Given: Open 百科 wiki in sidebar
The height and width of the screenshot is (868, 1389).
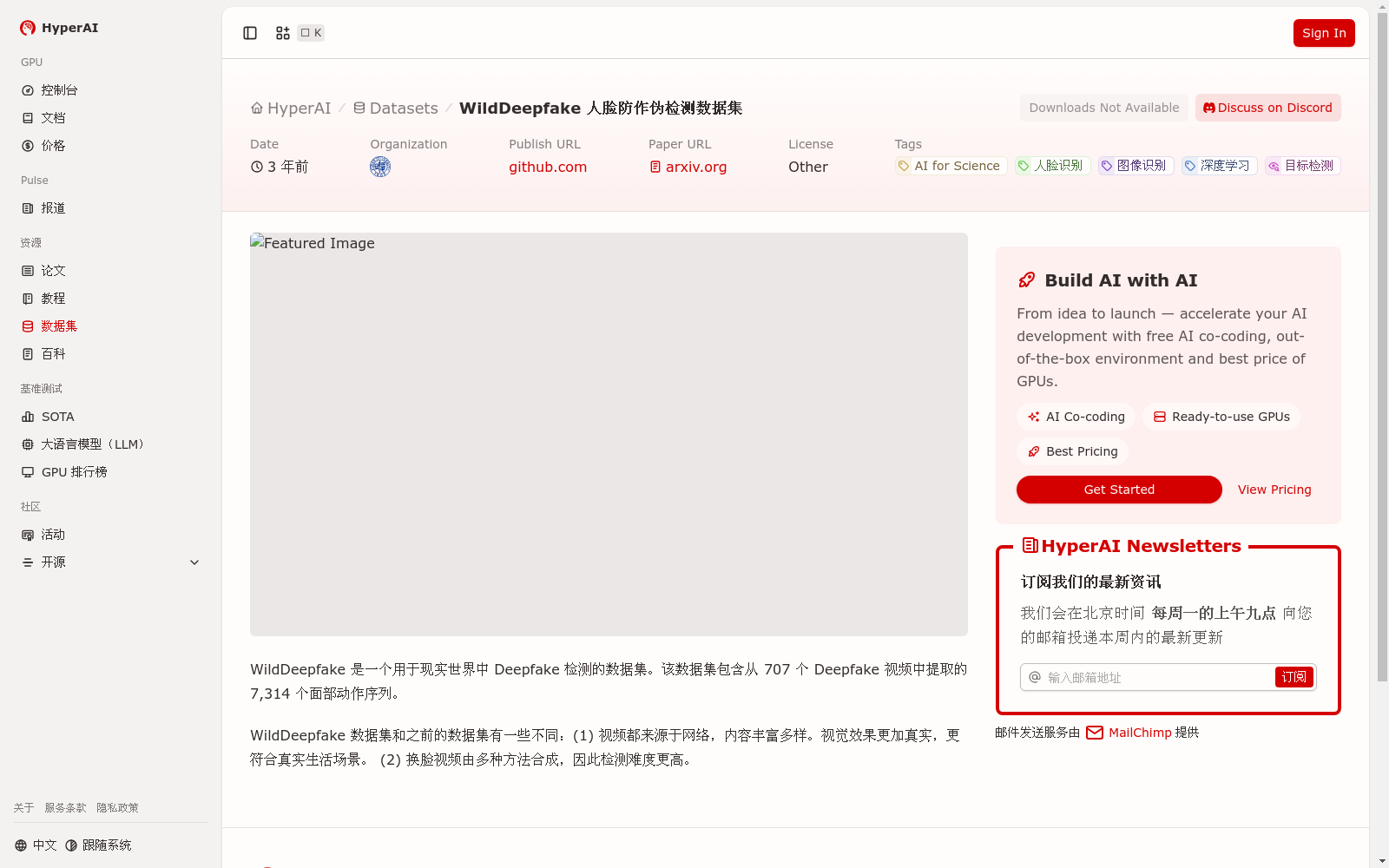Looking at the screenshot, I should point(111,354).
